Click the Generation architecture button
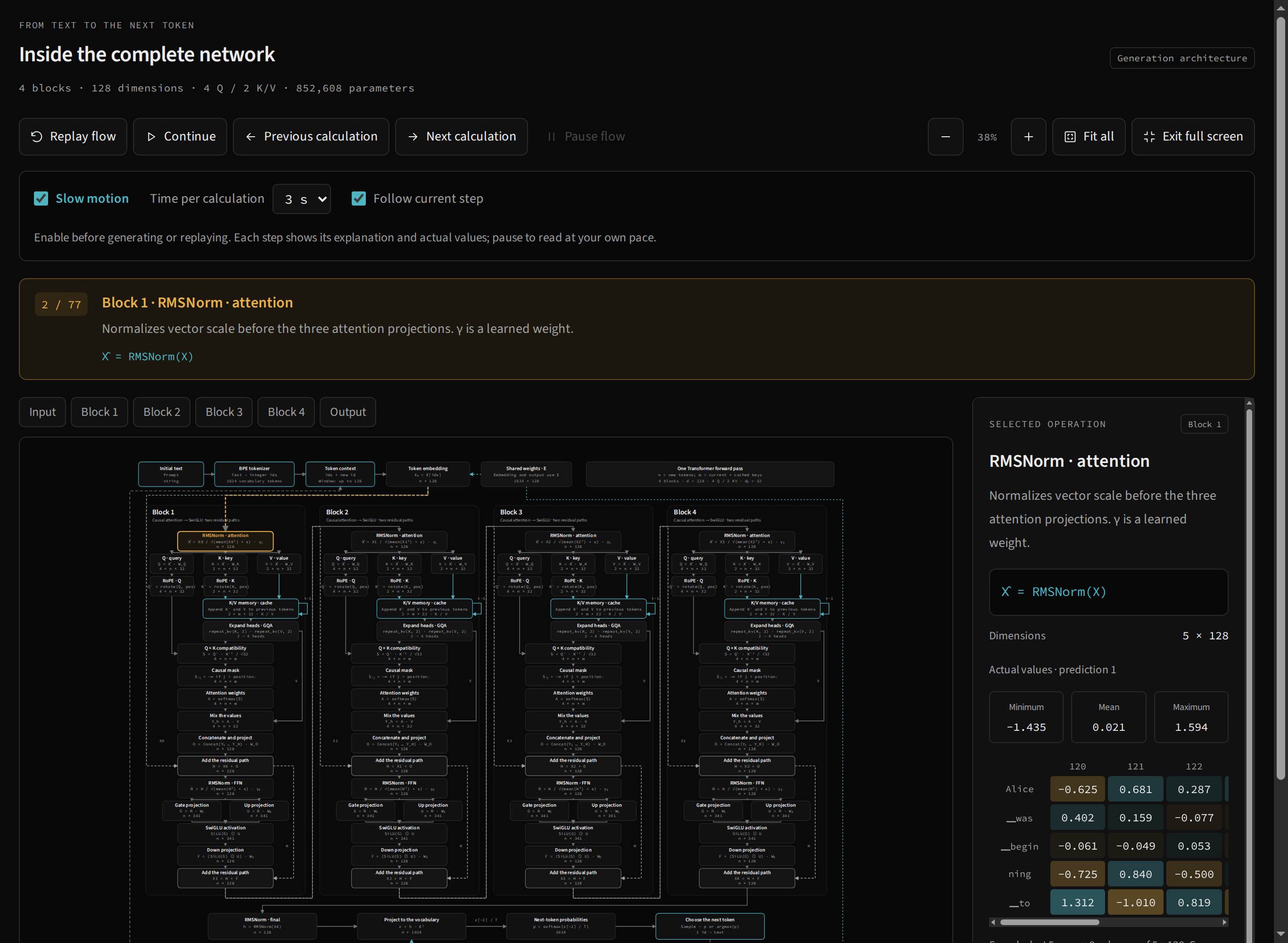The image size is (1288, 943). pos(1182,58)
